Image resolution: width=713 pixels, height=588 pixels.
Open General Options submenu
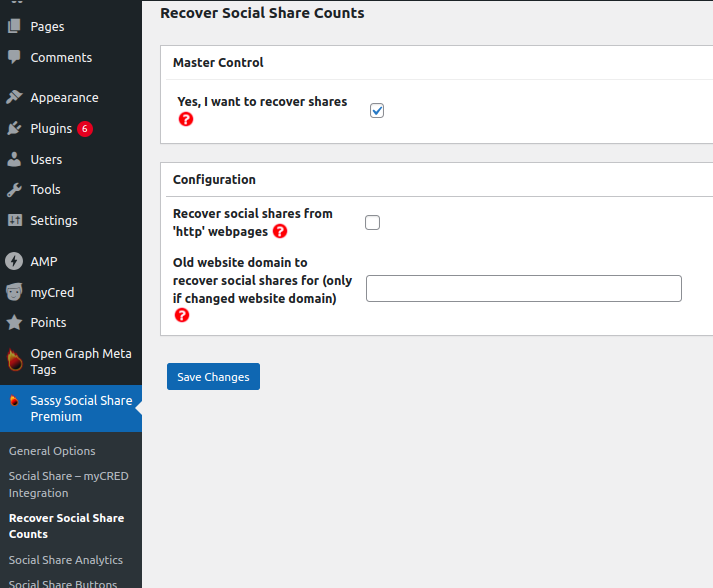[52, 451]
